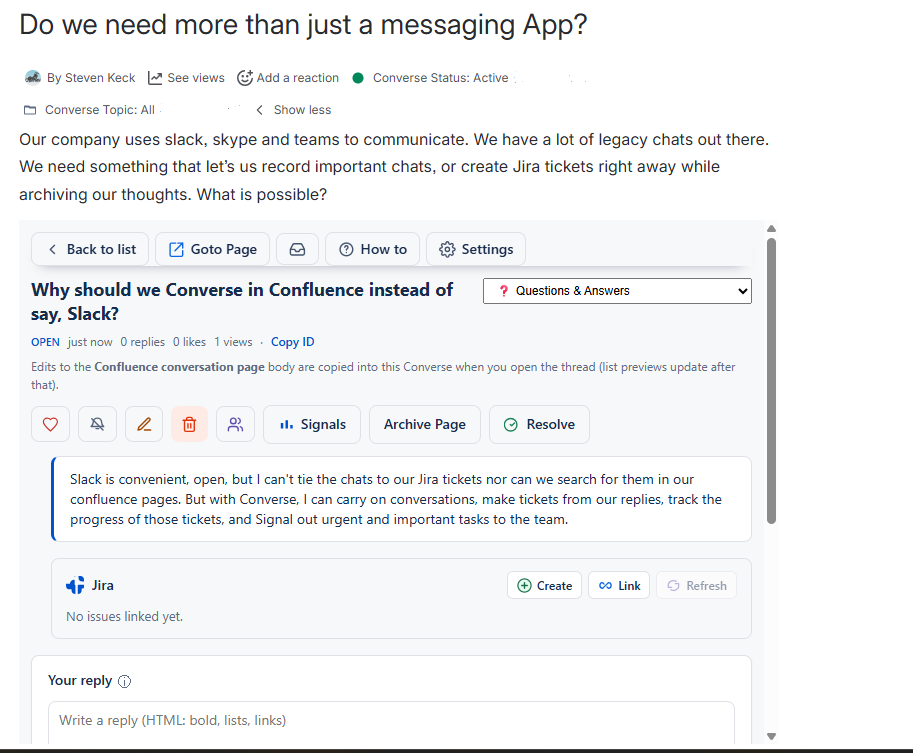The width and height of the screenshot is (913, 753).
Task: Click the heart like icon button
Action: (x=51, y=425)
